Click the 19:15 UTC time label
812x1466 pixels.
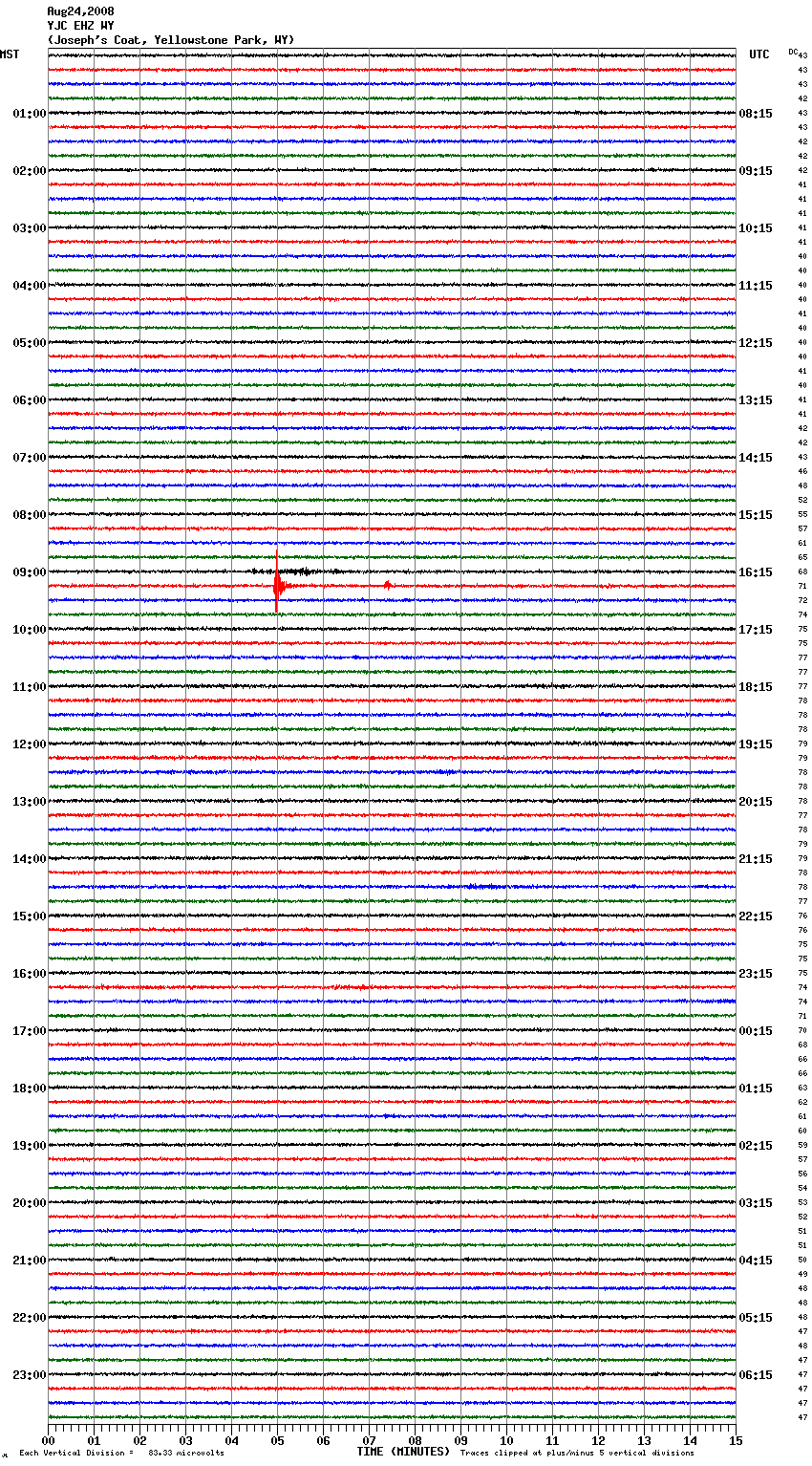(x=756, y=744)
